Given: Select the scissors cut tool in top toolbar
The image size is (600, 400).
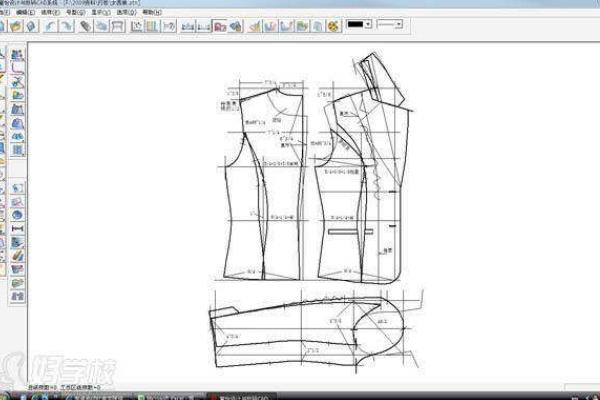Looking at the screenshot, I should pos(86,25).
